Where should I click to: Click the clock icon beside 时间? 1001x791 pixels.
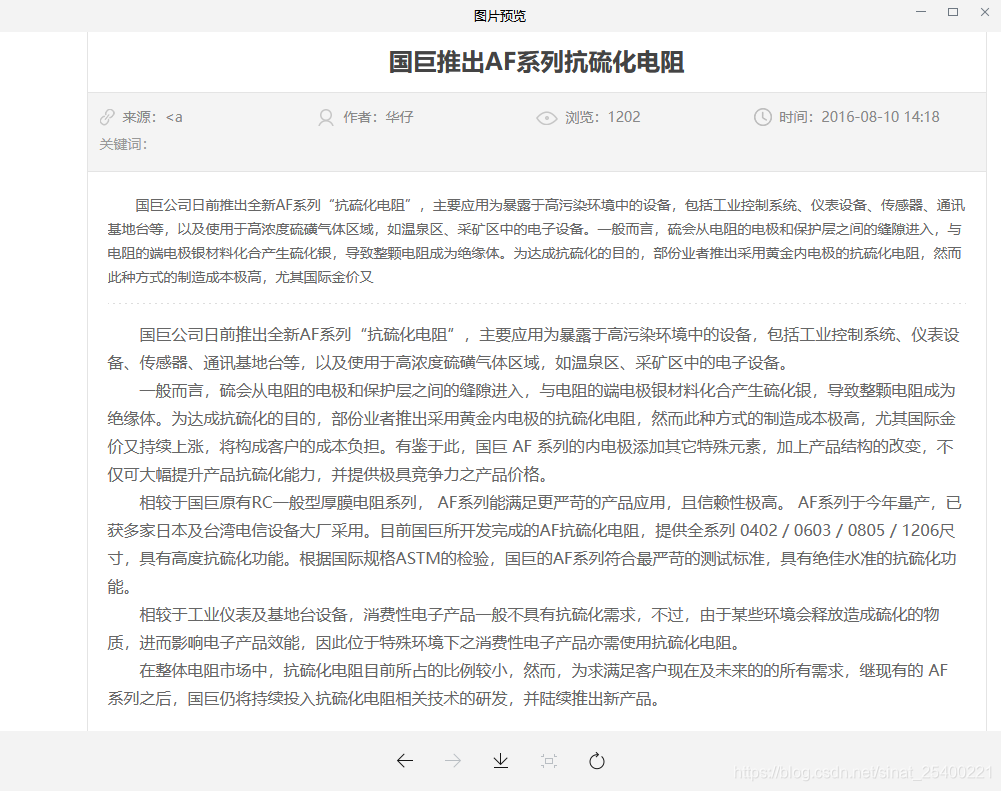763,117
